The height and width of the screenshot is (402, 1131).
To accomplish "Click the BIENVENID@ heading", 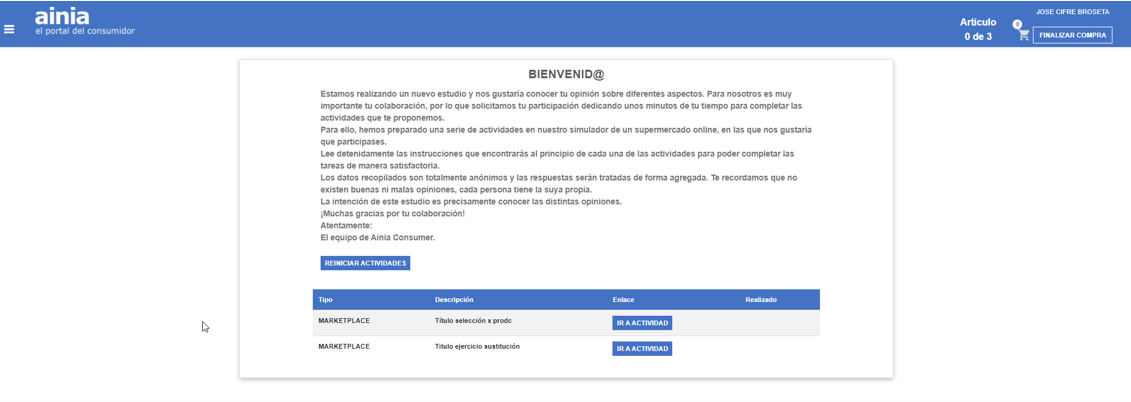I will click(x=566, y=75).
